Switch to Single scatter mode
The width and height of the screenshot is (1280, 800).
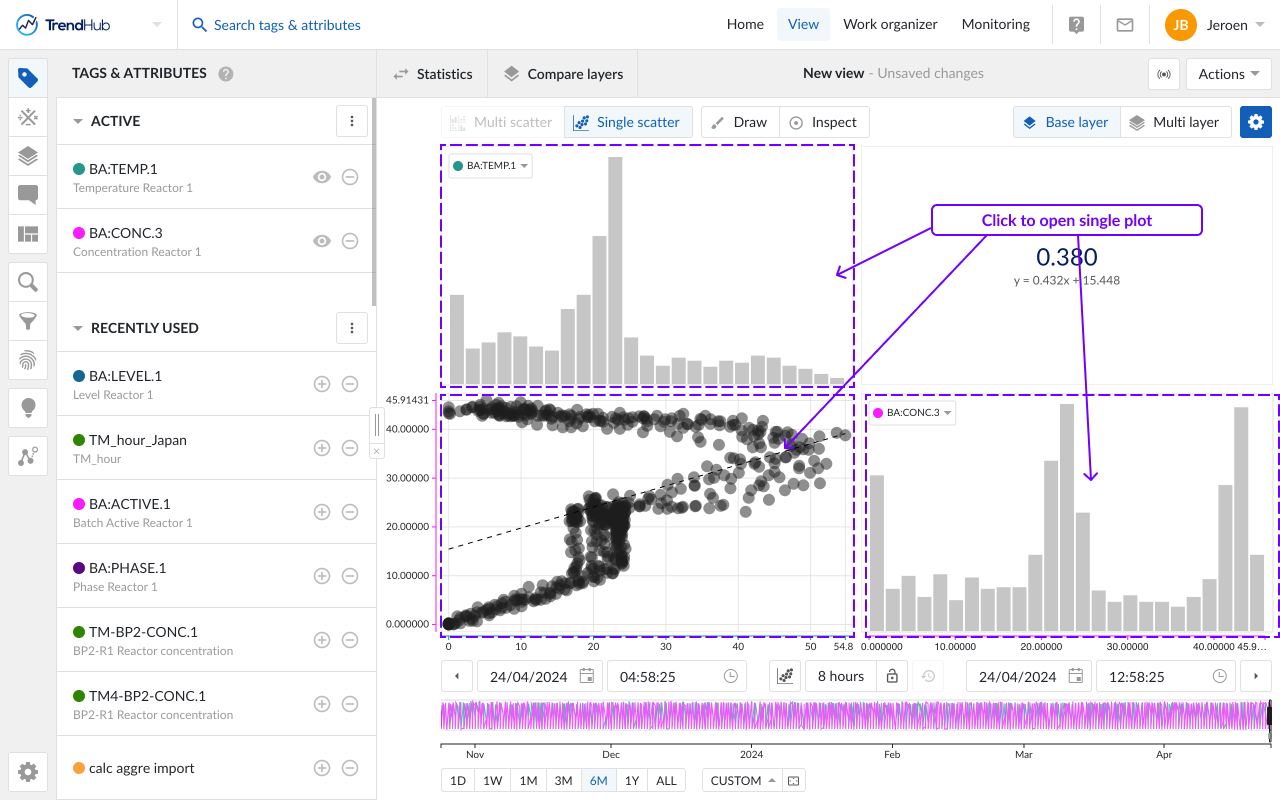point(628,121)
